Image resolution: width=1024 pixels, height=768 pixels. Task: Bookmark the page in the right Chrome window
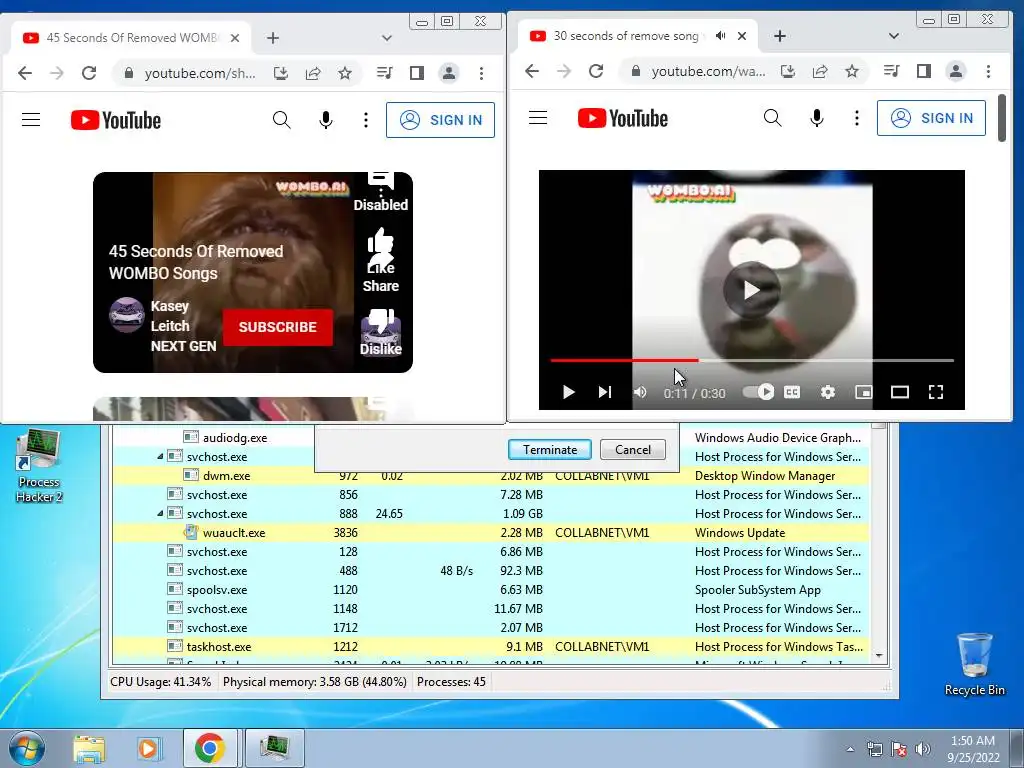(x=852, y=71)
